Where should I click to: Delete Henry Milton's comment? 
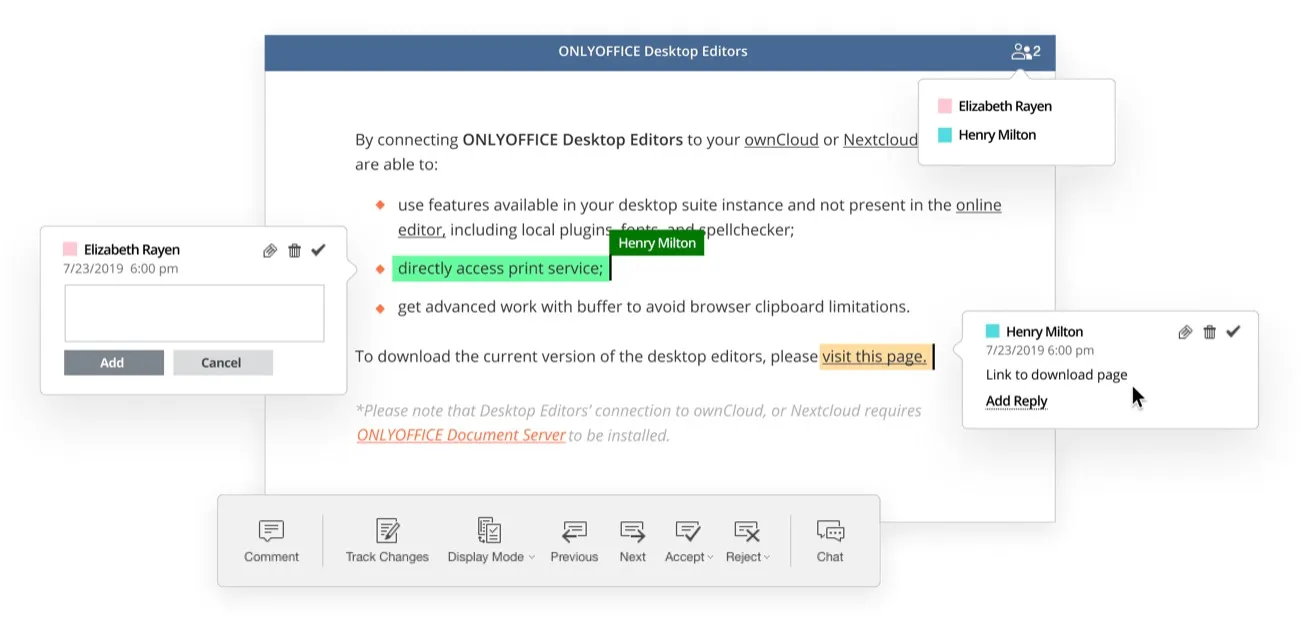coord(1210,331)
